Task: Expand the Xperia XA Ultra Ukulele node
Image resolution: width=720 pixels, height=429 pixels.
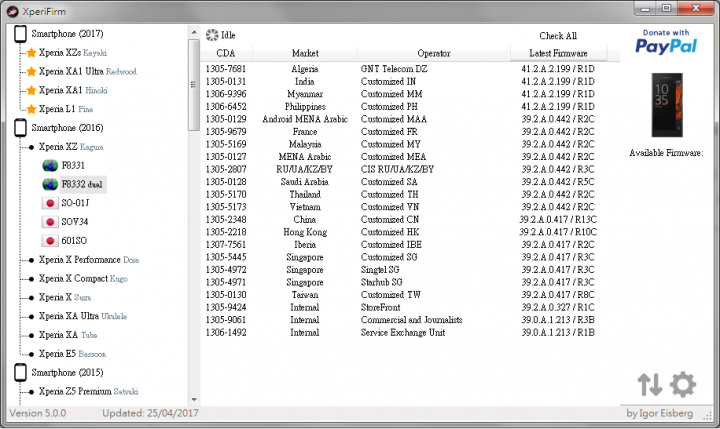Action: (31, 317)
